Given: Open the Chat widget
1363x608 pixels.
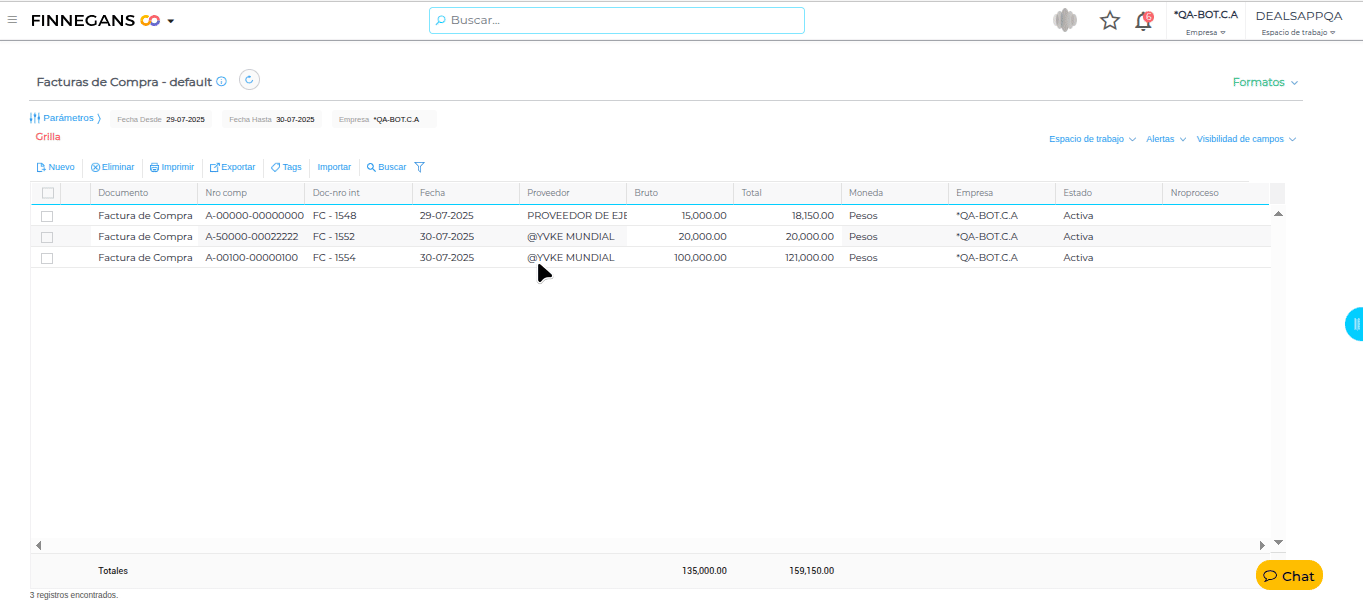Looking at the screenshot, I should pos(1289,576).
